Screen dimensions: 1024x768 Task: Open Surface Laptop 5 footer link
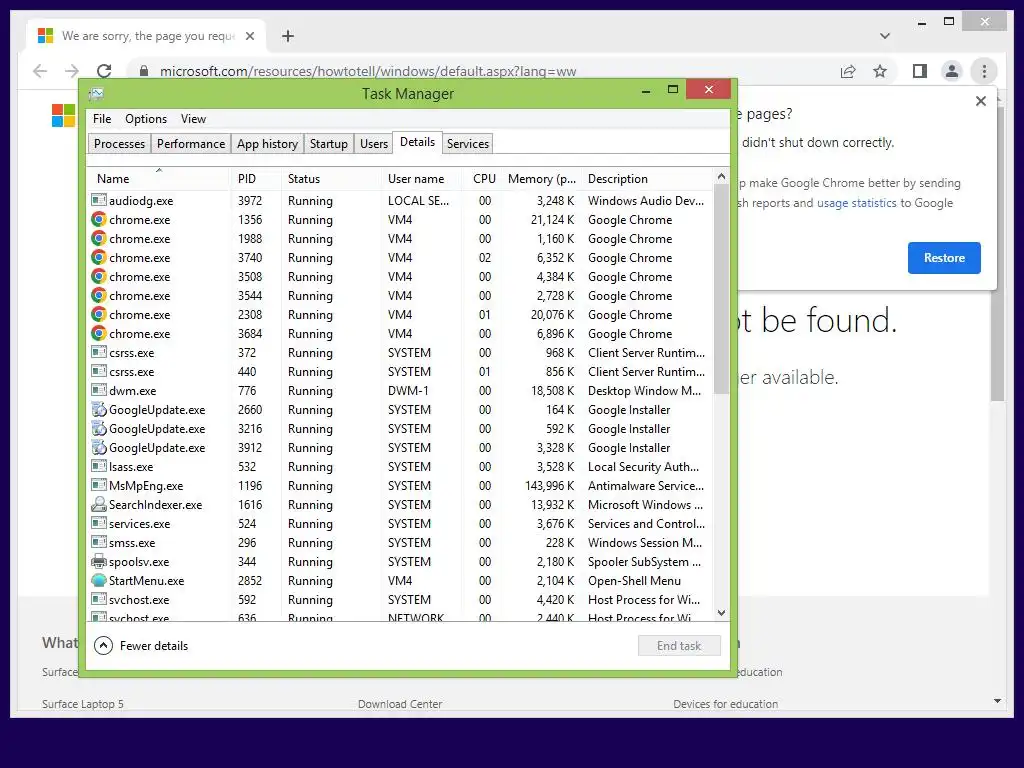tap(83, 704)
